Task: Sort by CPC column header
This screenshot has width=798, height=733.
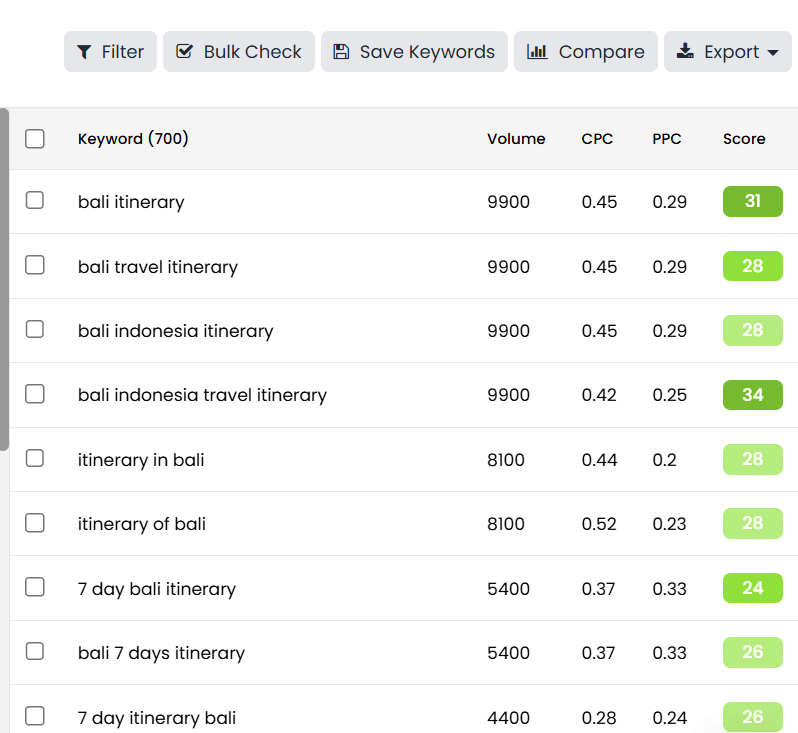Action: (597, 138)
